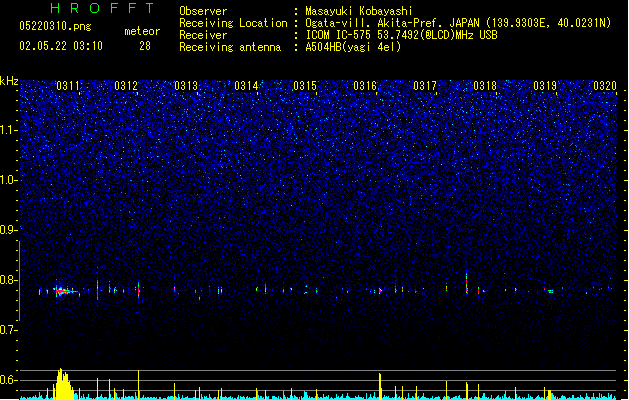Click the 0319 time marker
This screenshot has width=629, height=400.
(x=545, y=85)
